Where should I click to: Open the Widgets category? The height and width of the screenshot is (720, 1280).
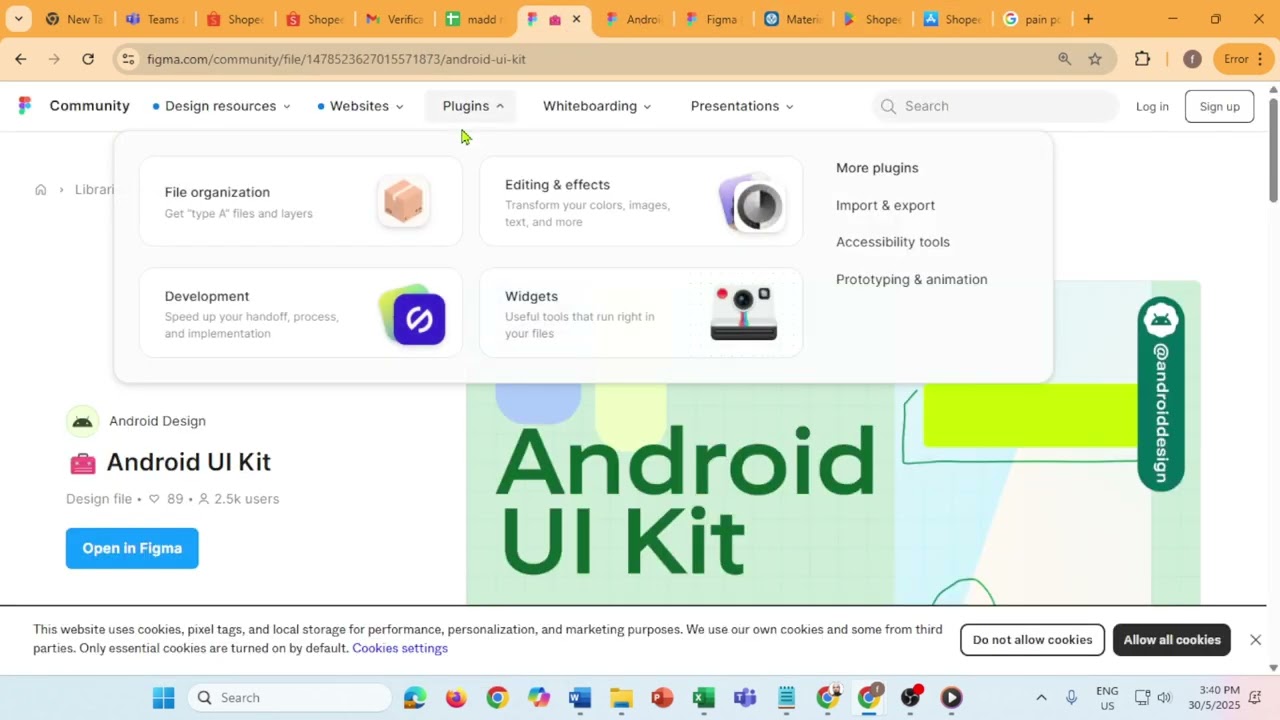(641, 313)
